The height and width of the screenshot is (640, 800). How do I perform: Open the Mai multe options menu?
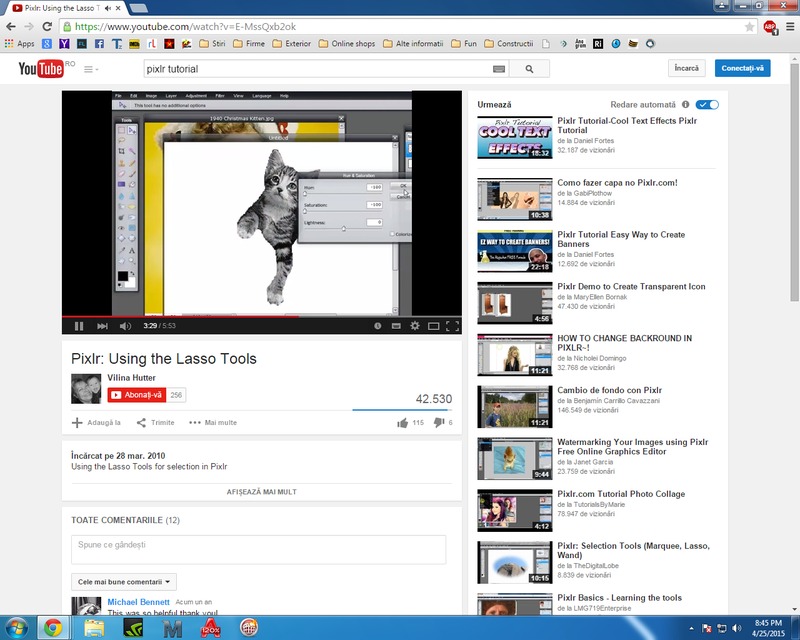(x=213, y=423)
